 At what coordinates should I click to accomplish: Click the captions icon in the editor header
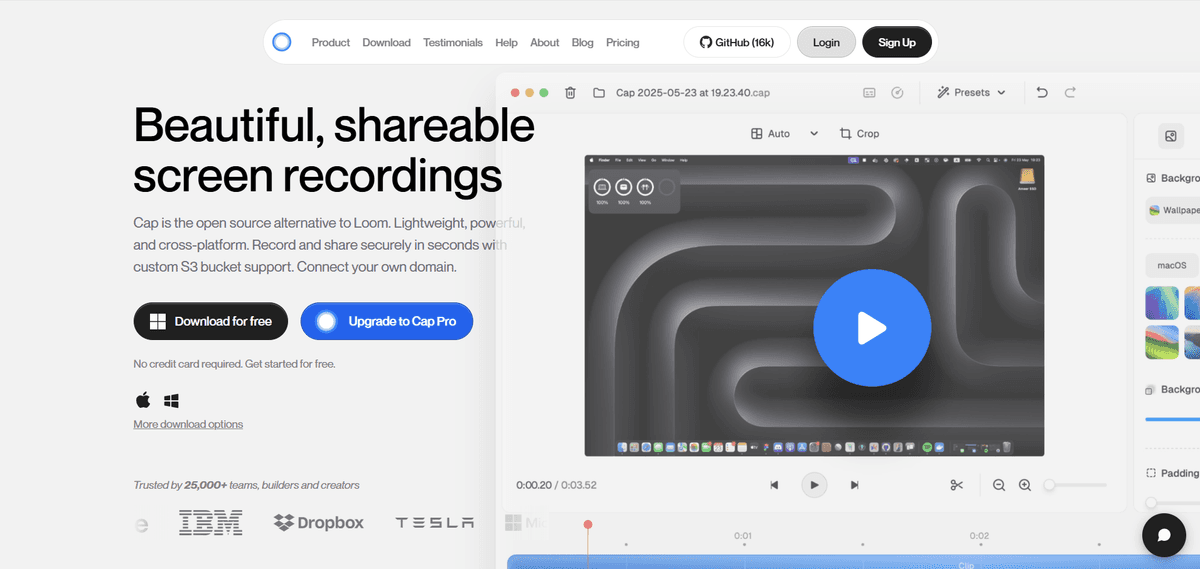click(x=869, y=92)
